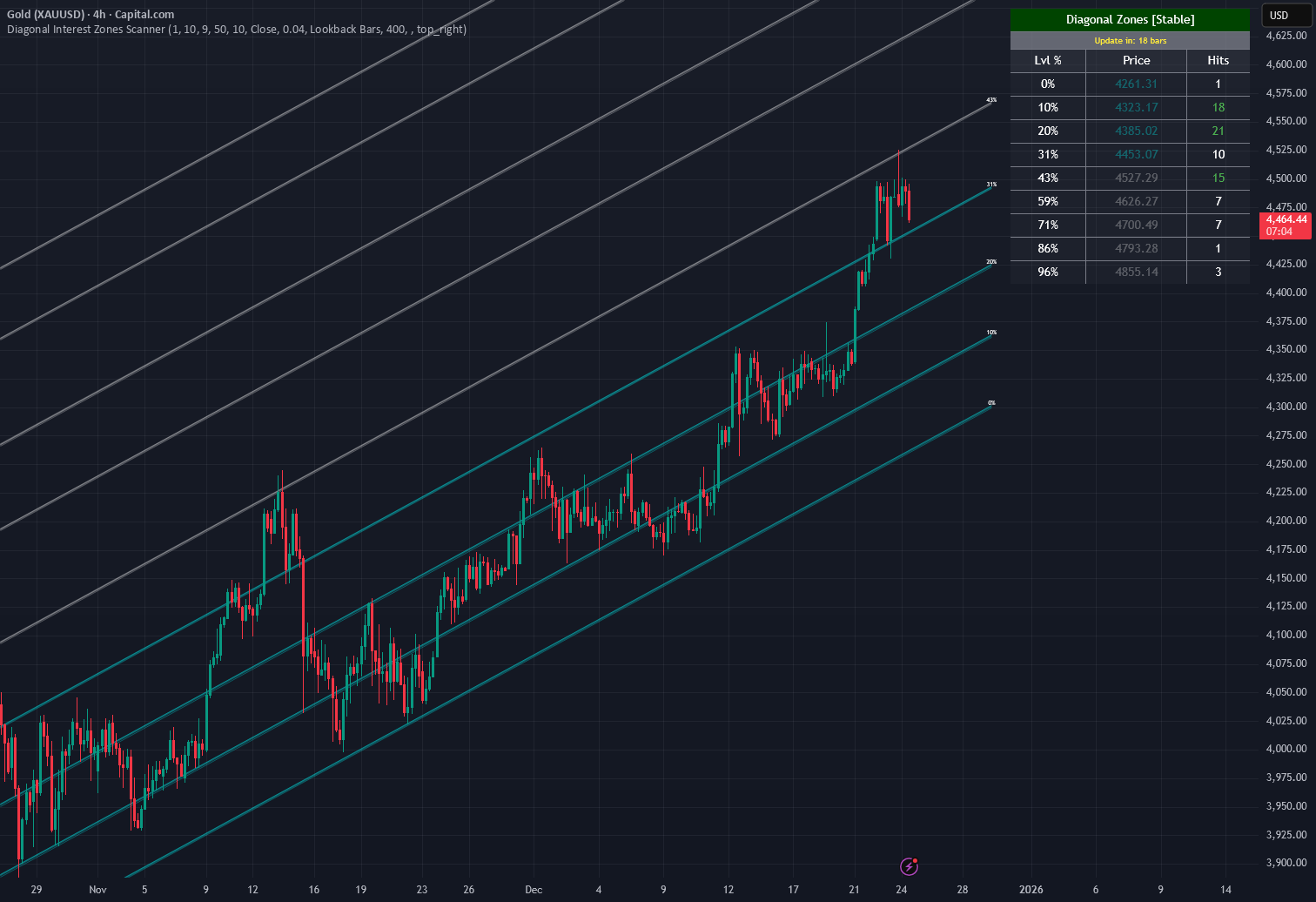Click the '24' date label on the time axis
This screenshot has height=902, width=1316.
(902, 890)
